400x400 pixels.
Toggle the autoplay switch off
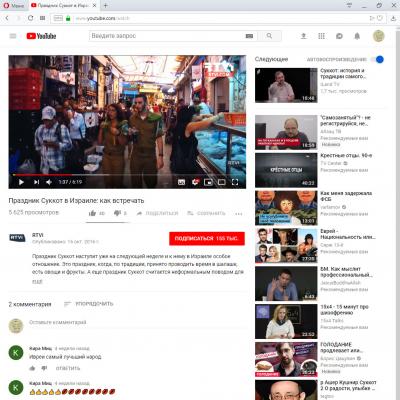pyautogui.click(x=378, y=59)
